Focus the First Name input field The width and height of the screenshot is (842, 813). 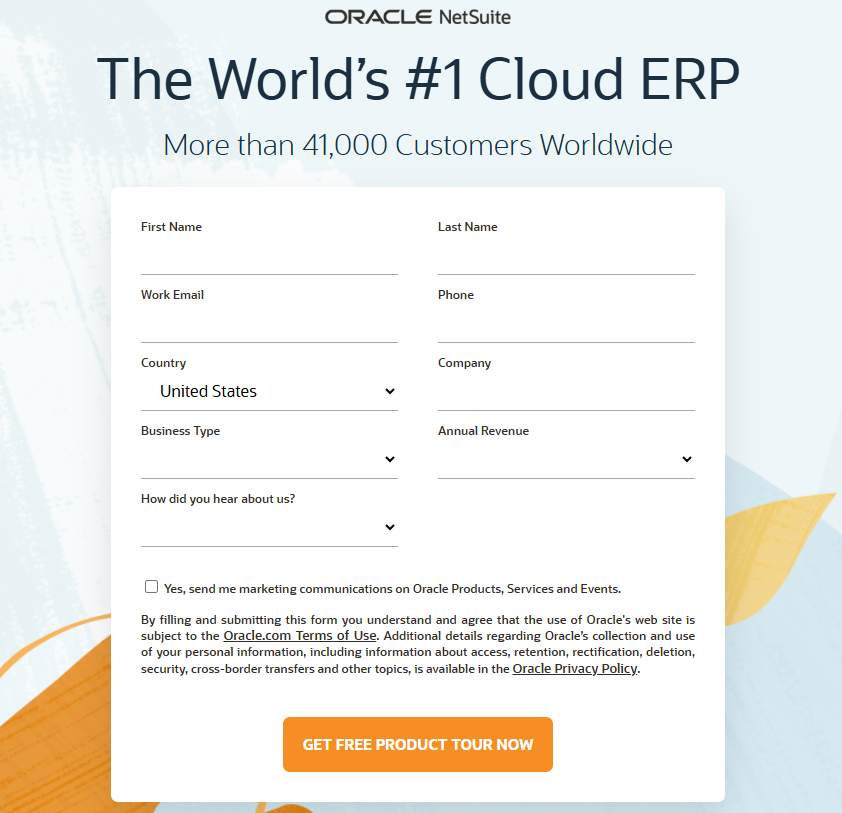[x=269, y=256]
